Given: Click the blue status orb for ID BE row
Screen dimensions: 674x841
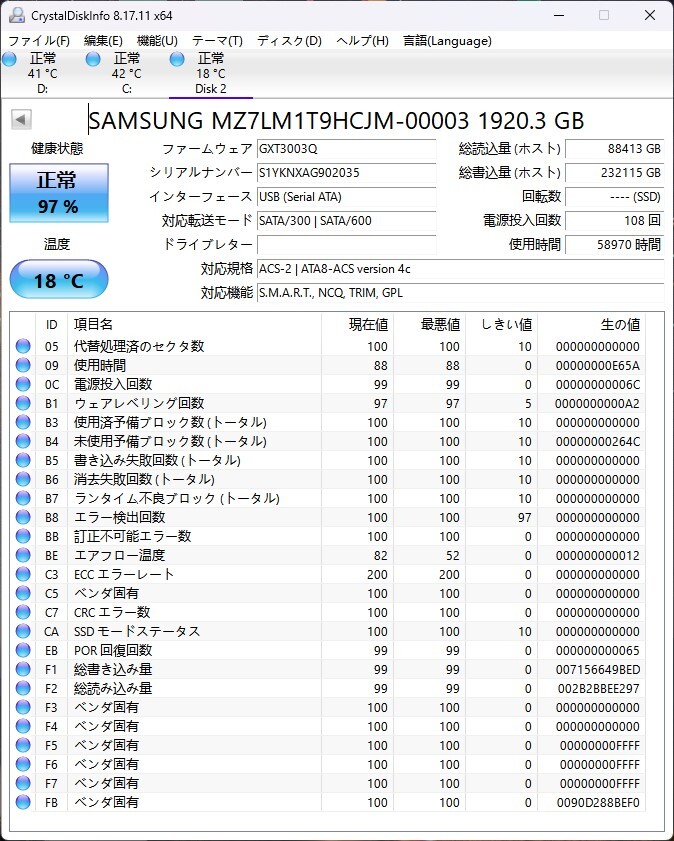Looking at the screenshot, I should [23, 555].
